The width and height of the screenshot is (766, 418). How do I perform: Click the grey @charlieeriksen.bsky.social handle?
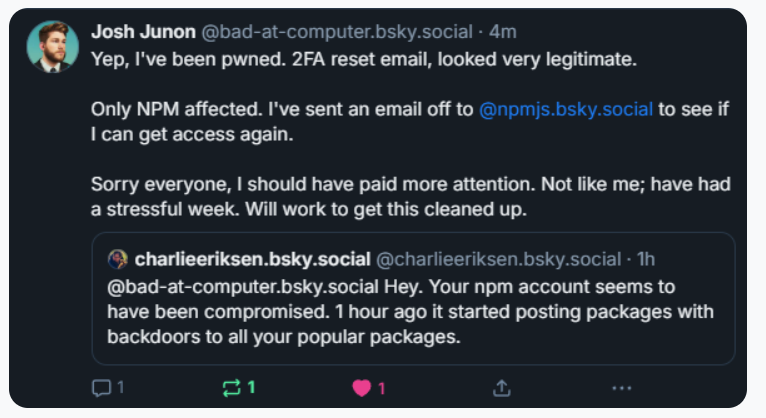(x=497, y=259)
